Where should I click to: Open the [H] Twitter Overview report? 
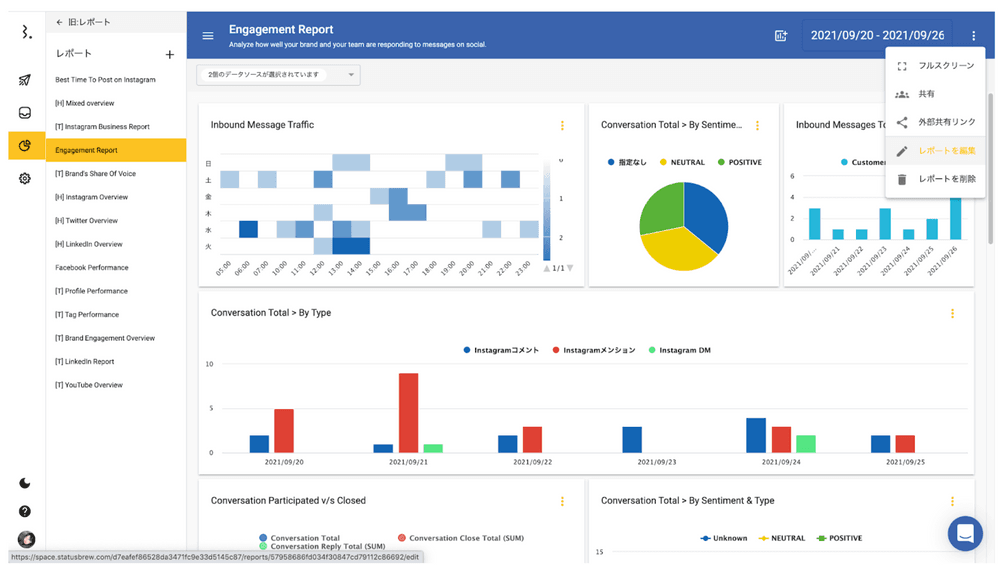86,221
